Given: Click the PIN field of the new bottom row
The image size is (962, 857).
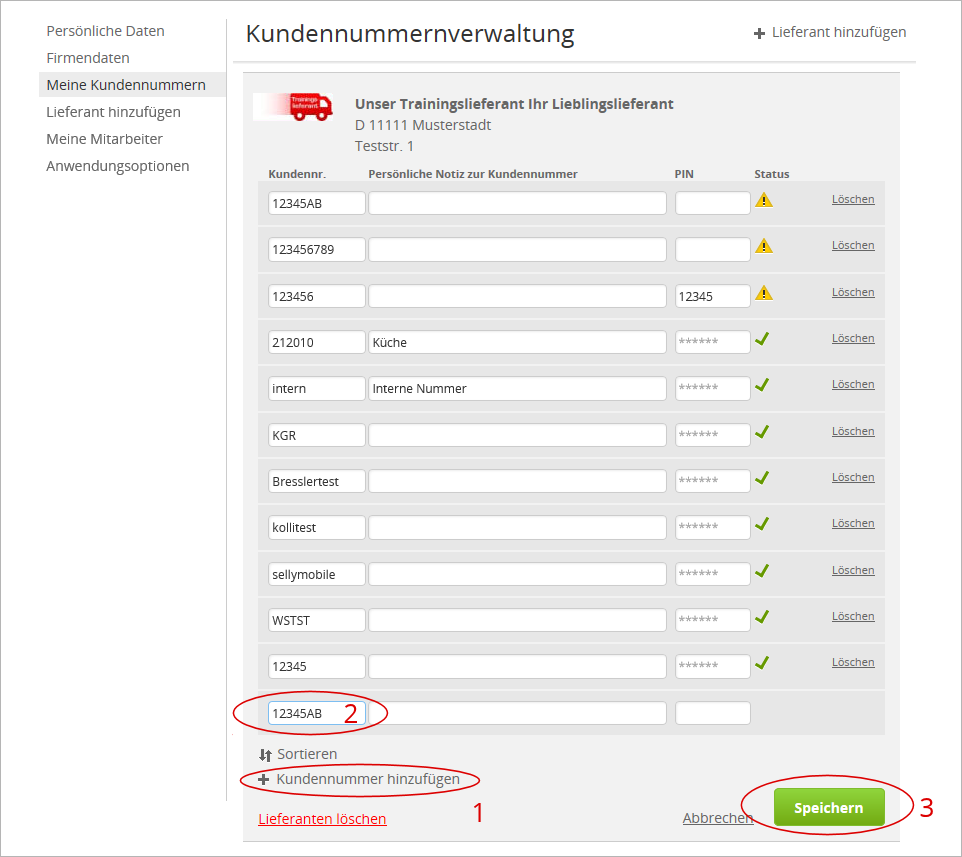Looking at the screenshot, I should (712, 713).
